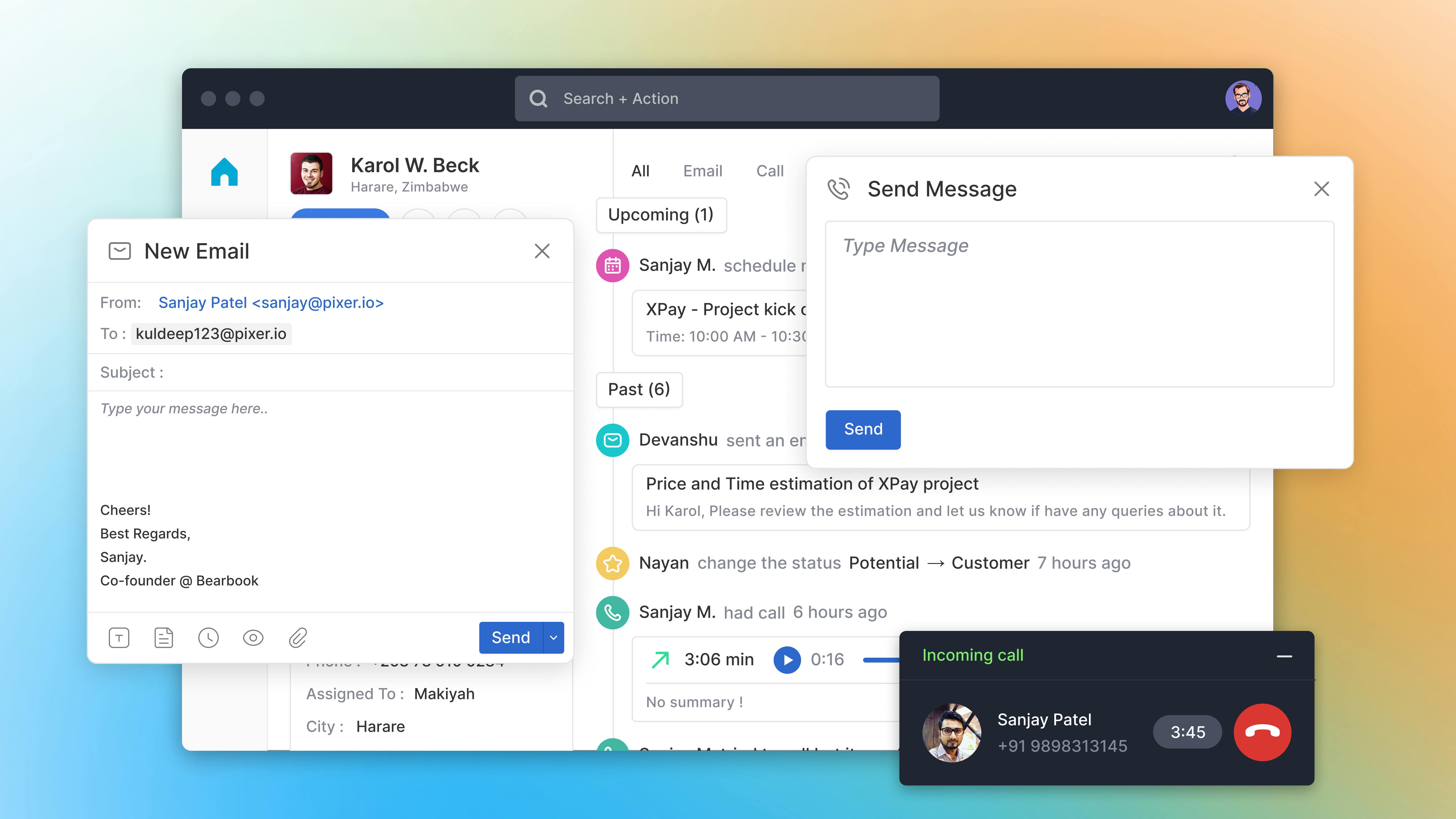Click the 3:45 call timer badge

[1188, 732]
